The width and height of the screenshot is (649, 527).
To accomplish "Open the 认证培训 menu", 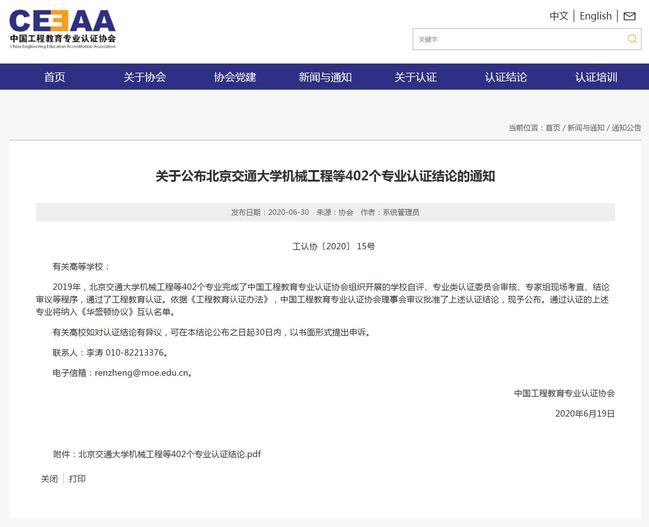I will [596, 77].
